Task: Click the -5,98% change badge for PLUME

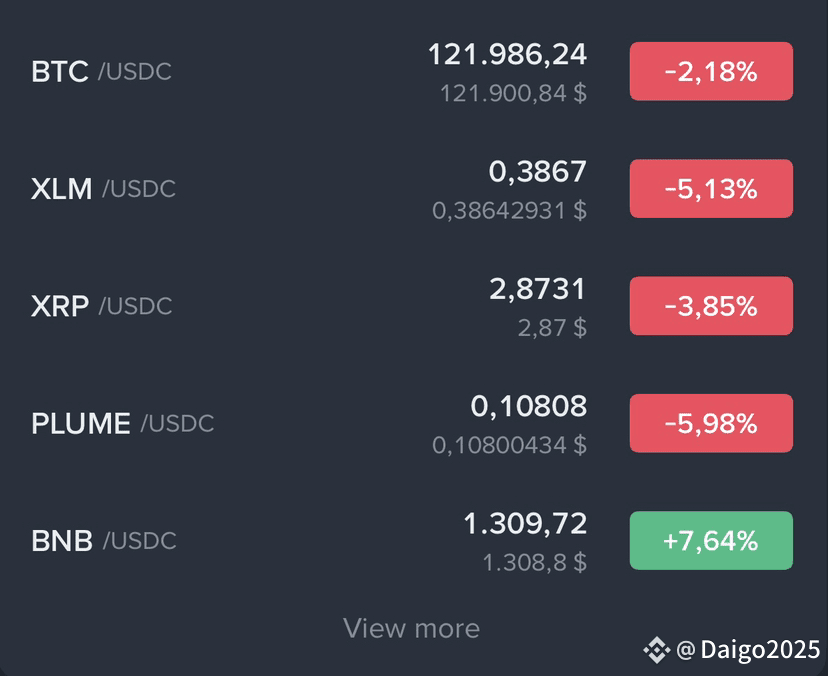Action: (x=711, y=423)
